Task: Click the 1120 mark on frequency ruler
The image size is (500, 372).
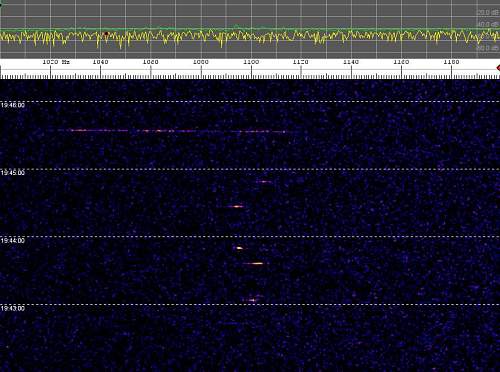Action: [301, 62]
